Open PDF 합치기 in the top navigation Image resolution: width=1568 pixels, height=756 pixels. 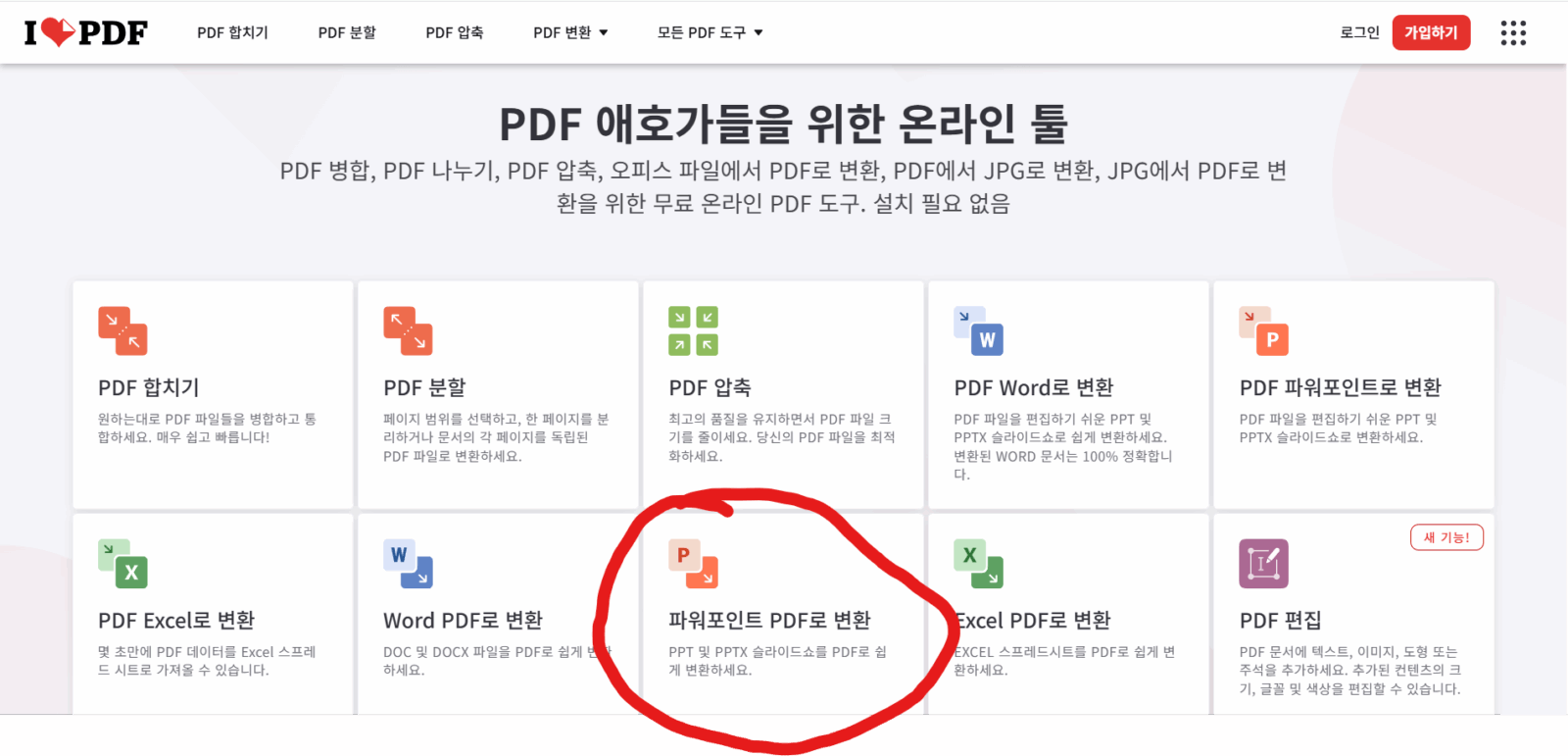[x=232, y=32]
